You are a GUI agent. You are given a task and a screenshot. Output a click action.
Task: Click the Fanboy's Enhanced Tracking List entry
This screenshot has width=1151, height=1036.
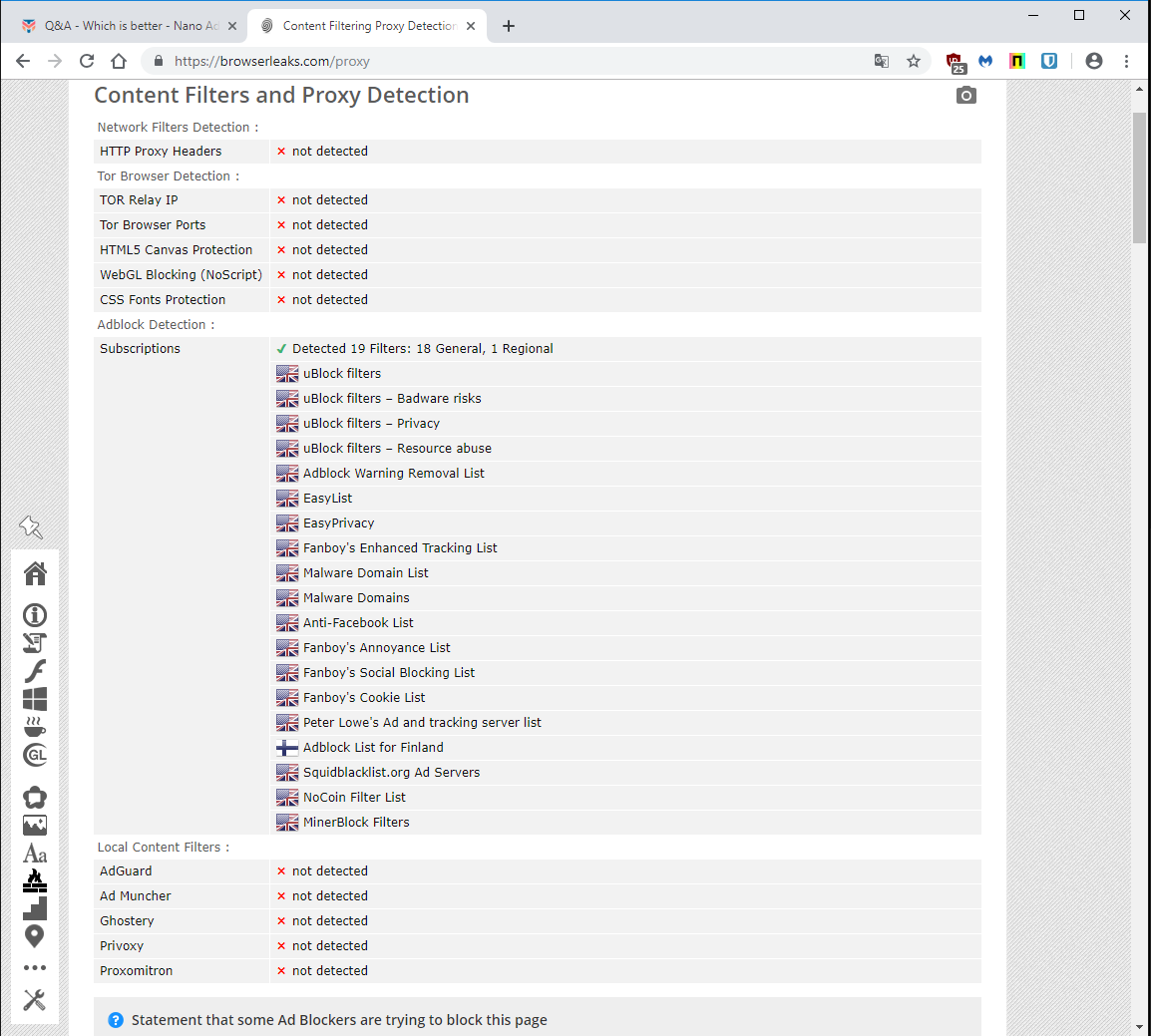click(400, 548)
